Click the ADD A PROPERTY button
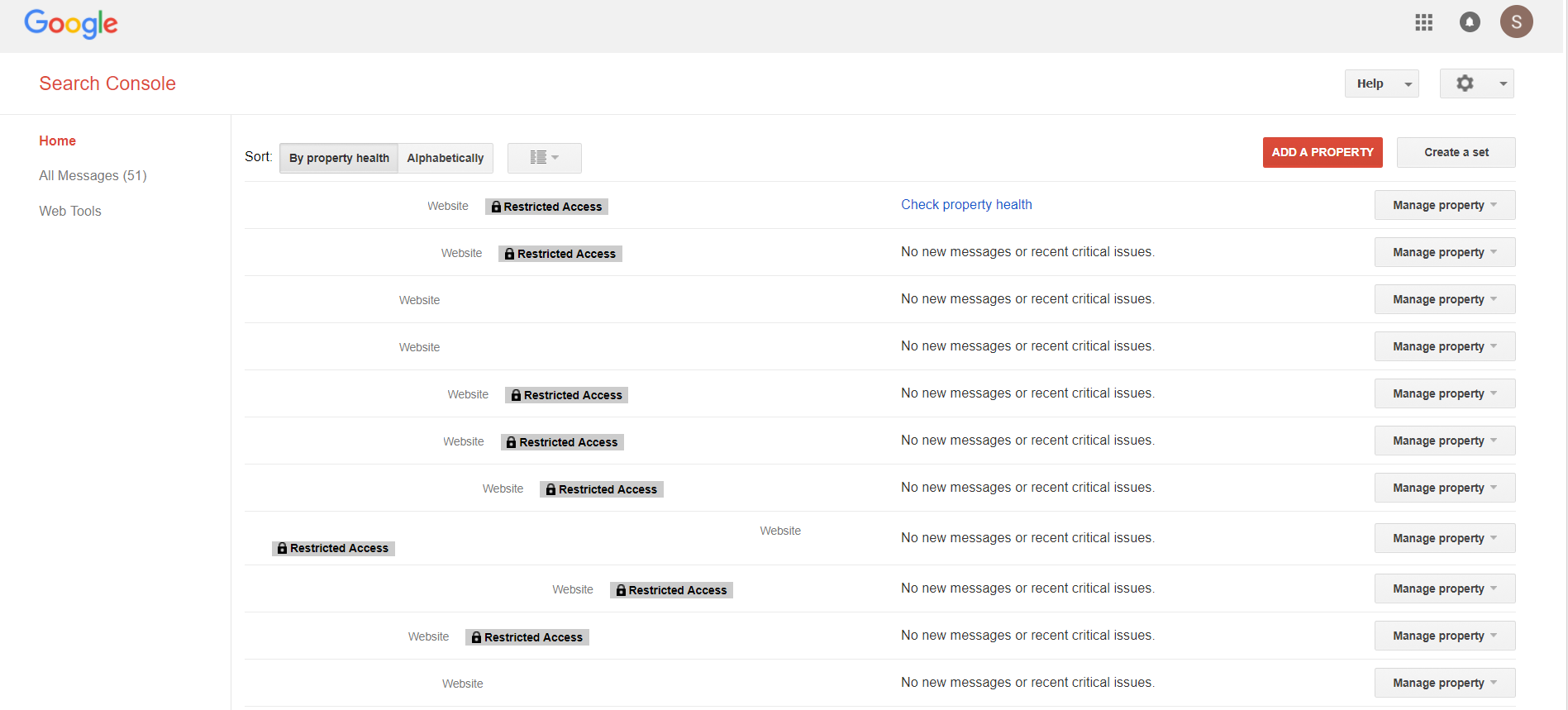The image size is (1568, 710). point(1322,152)
